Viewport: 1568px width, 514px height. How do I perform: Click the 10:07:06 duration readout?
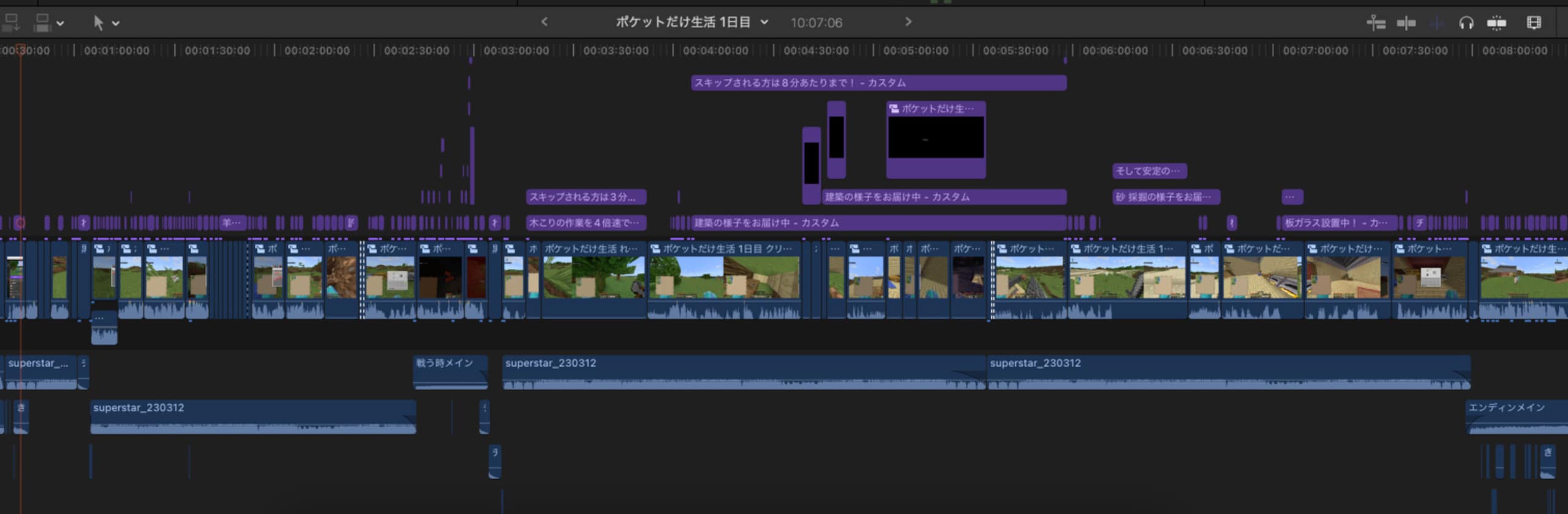816,23
